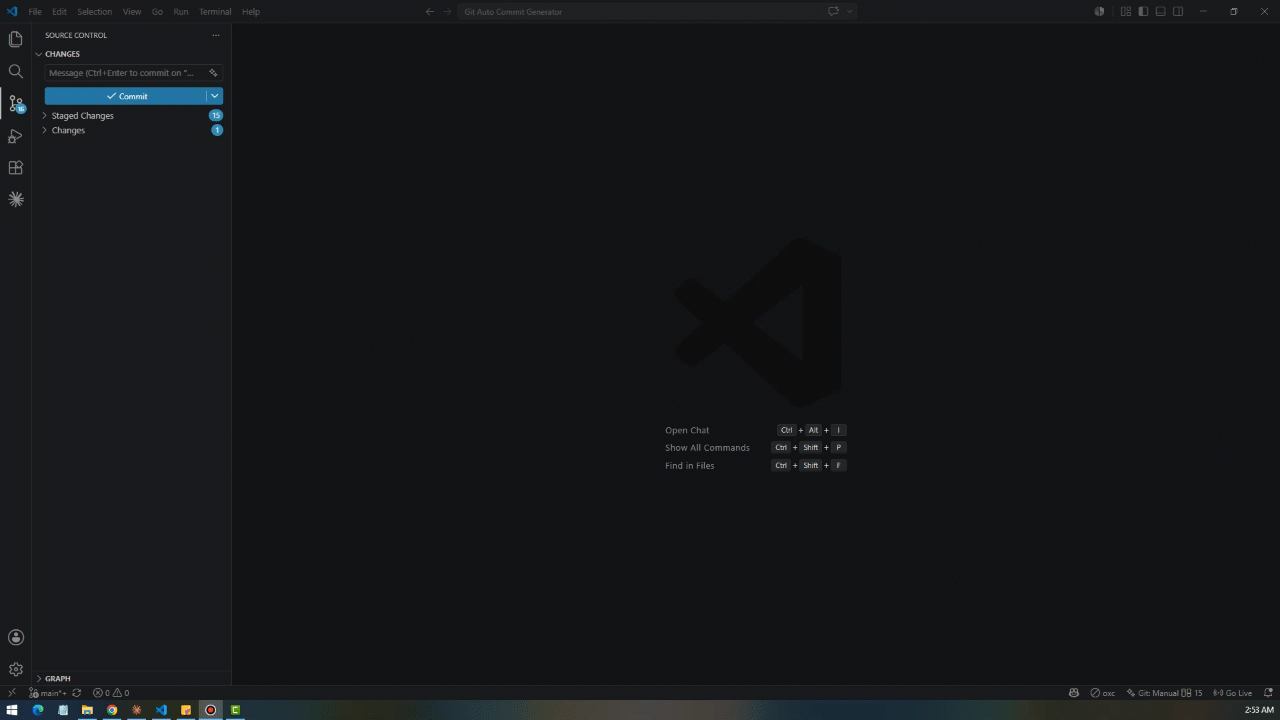Click the taskbar clock showing 2:53 AM
The image size is (1280, 720).
click(1259, 710)
